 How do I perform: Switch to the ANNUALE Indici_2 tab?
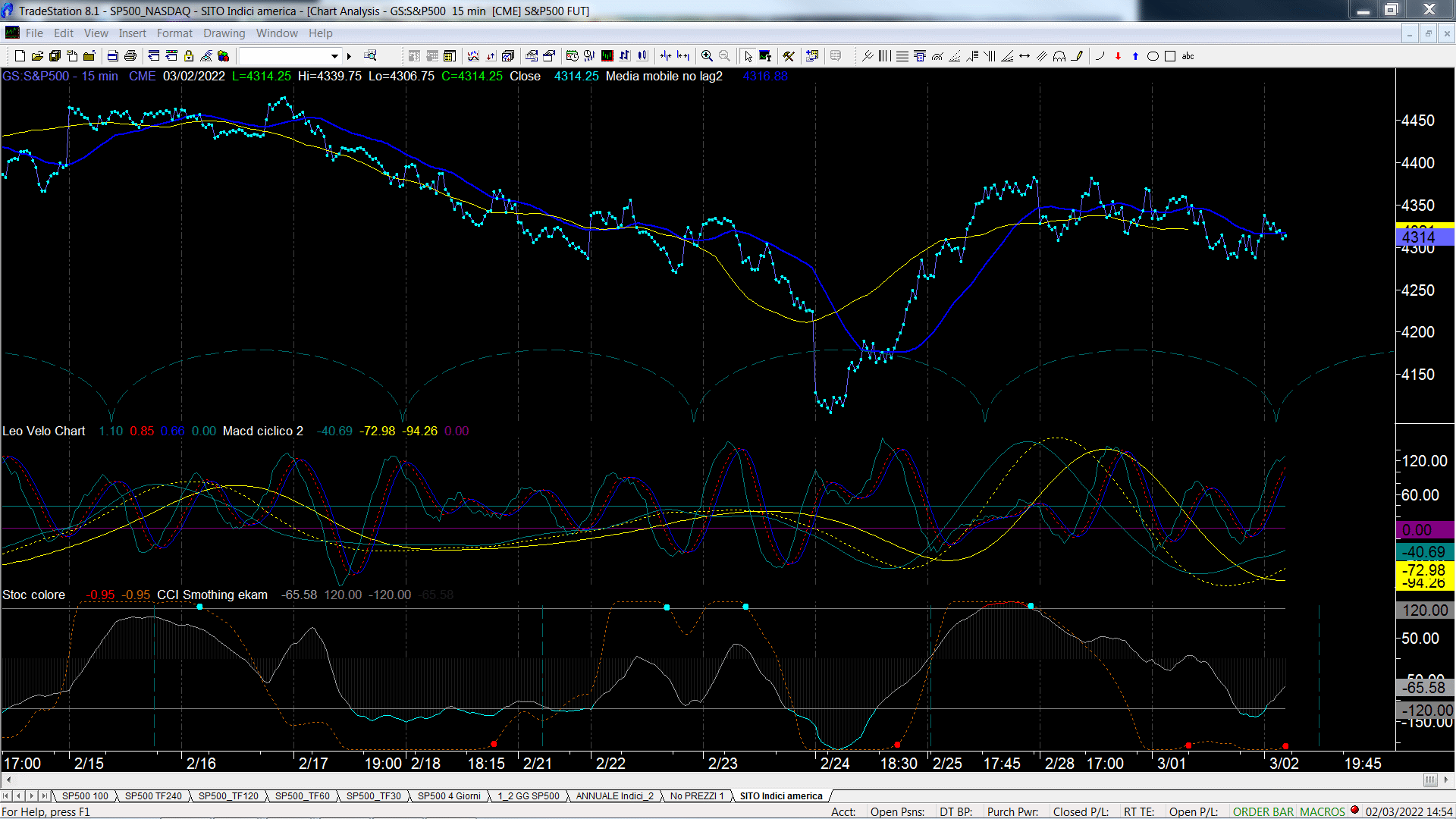[x=614, y=796]
